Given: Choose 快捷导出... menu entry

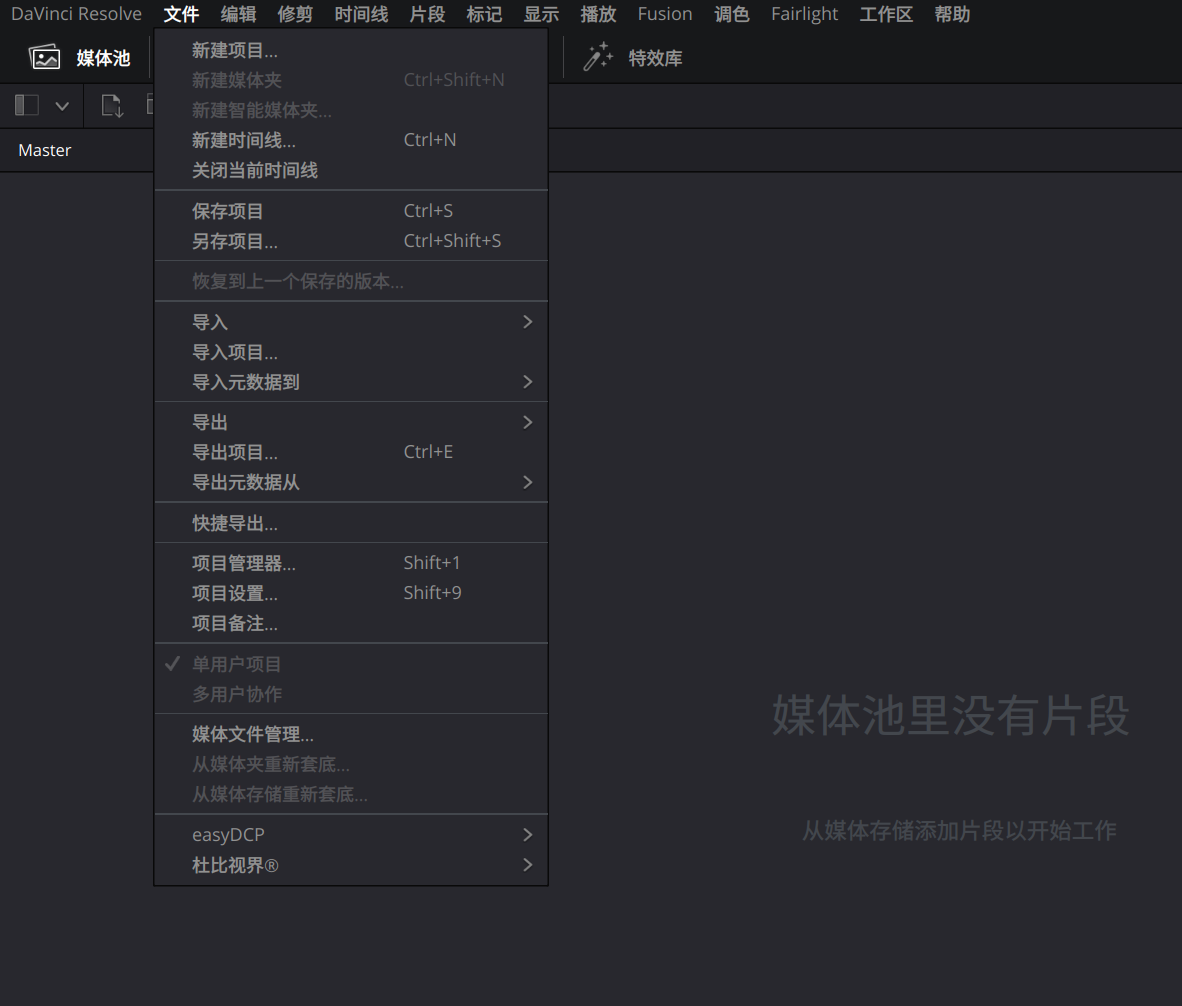Looking at the screenshot, I should 351,523.
